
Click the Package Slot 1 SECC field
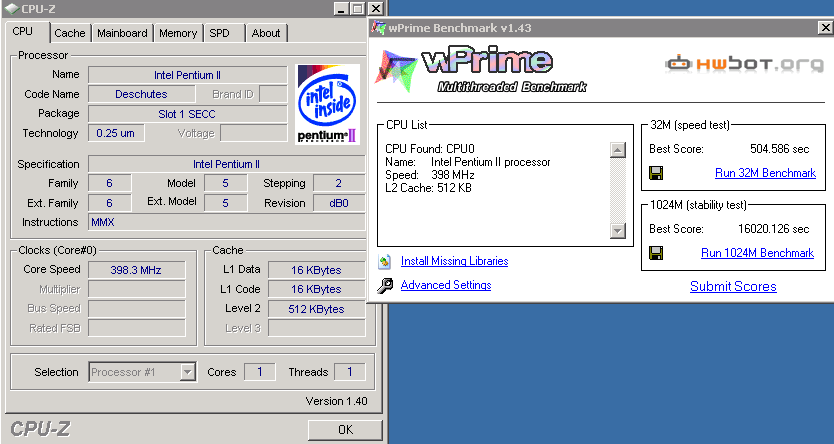(x=187, y=114)
